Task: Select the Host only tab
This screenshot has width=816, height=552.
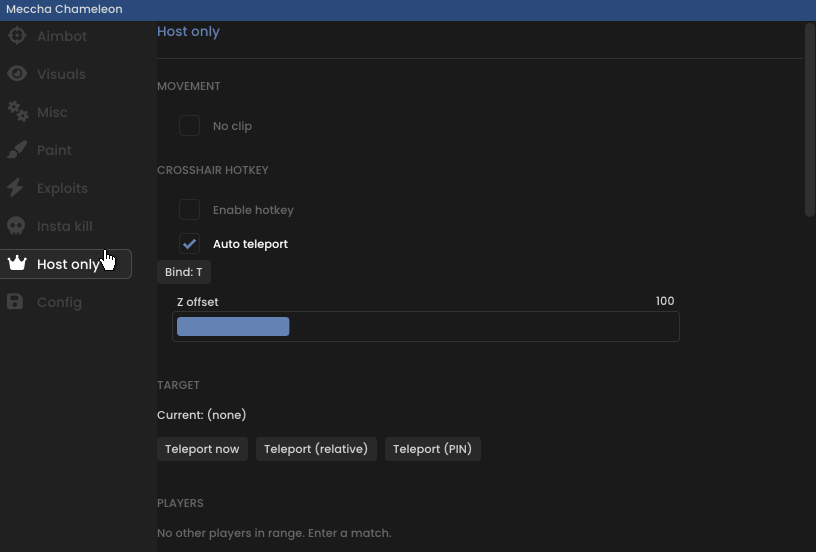Action: click(66, 264)
